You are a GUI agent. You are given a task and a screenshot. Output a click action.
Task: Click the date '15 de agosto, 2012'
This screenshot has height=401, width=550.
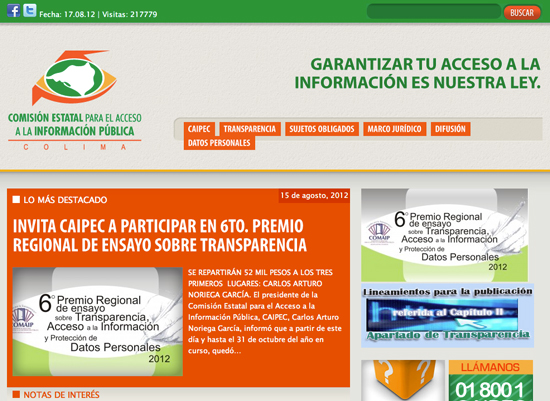(314, 195)
